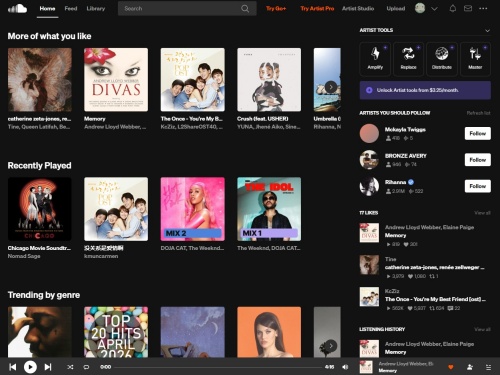
Task: Select the Distribute artist tool
Action: click(x=442, y=59)
